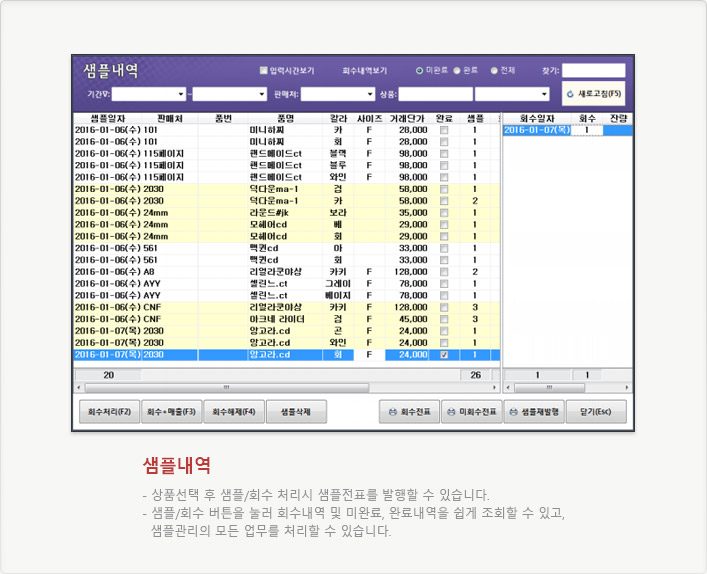The image size is (707, 574).
Task: Click the 샘플 quantity column header
Action: [475, 119]
